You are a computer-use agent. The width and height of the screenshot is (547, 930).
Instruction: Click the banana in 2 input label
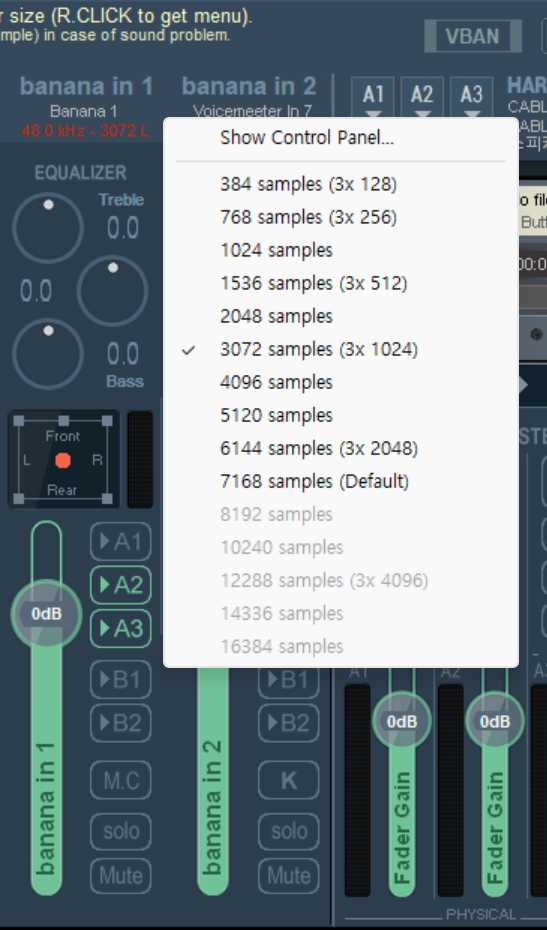pyautogui.click(x=249, y=87)
